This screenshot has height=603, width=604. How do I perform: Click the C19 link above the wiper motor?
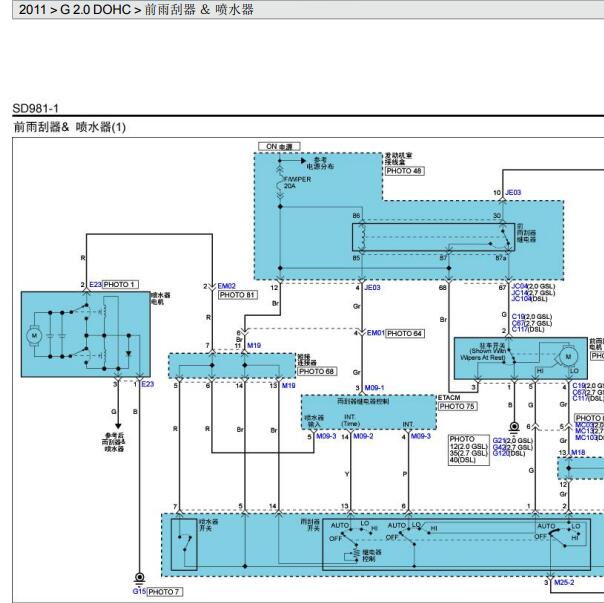(518, 317)
